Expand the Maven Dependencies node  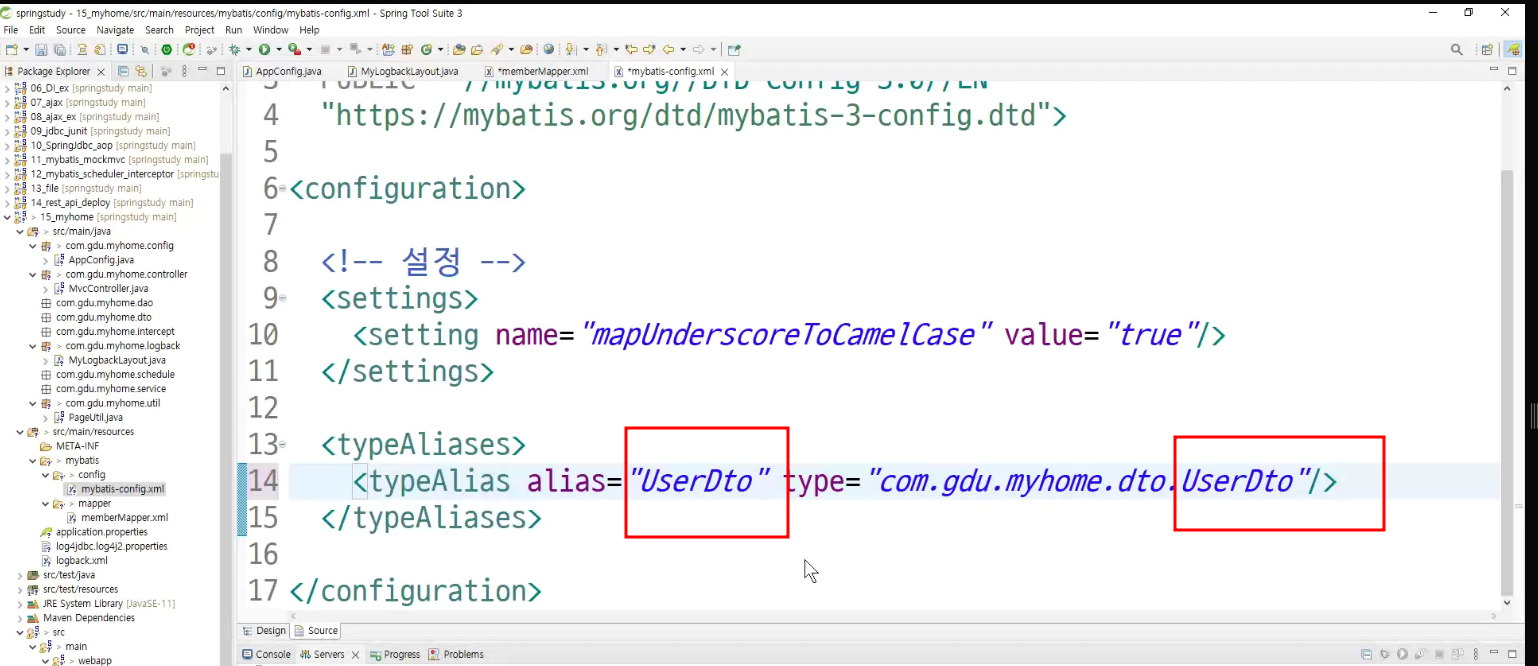[20, 618]
